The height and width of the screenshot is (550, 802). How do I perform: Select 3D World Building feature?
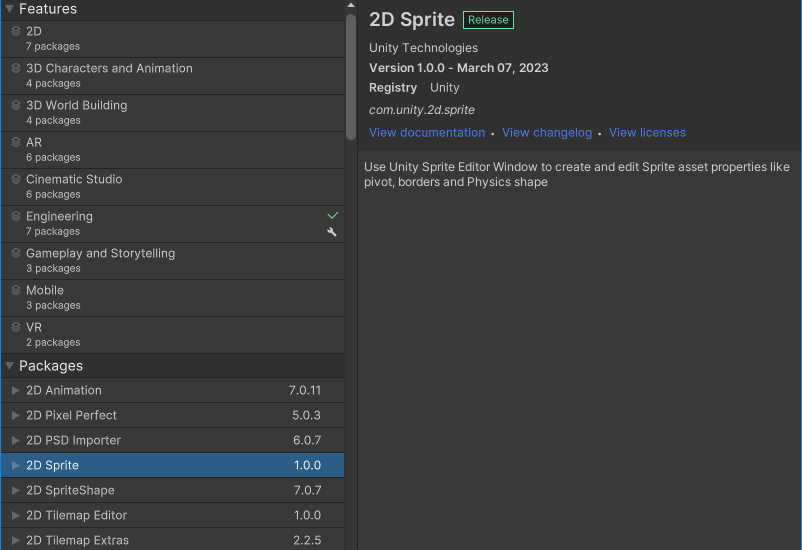click(x=173, y=113)
